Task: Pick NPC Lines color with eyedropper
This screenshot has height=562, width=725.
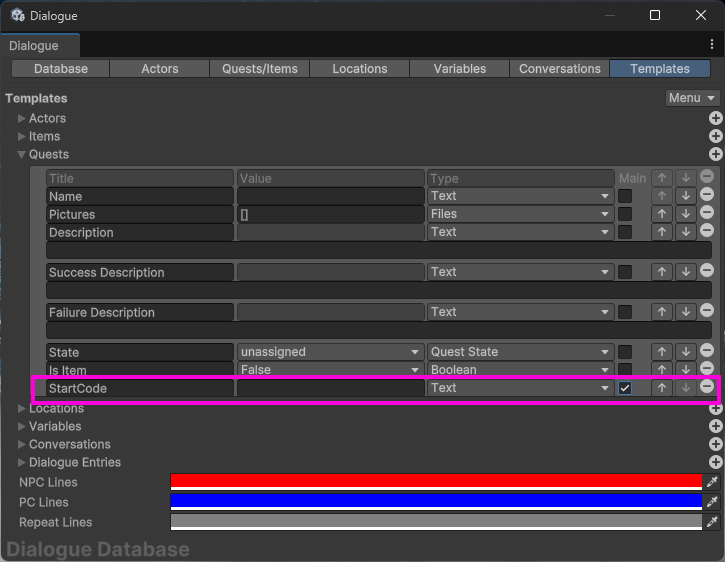Action: click(x=712, y=482)
